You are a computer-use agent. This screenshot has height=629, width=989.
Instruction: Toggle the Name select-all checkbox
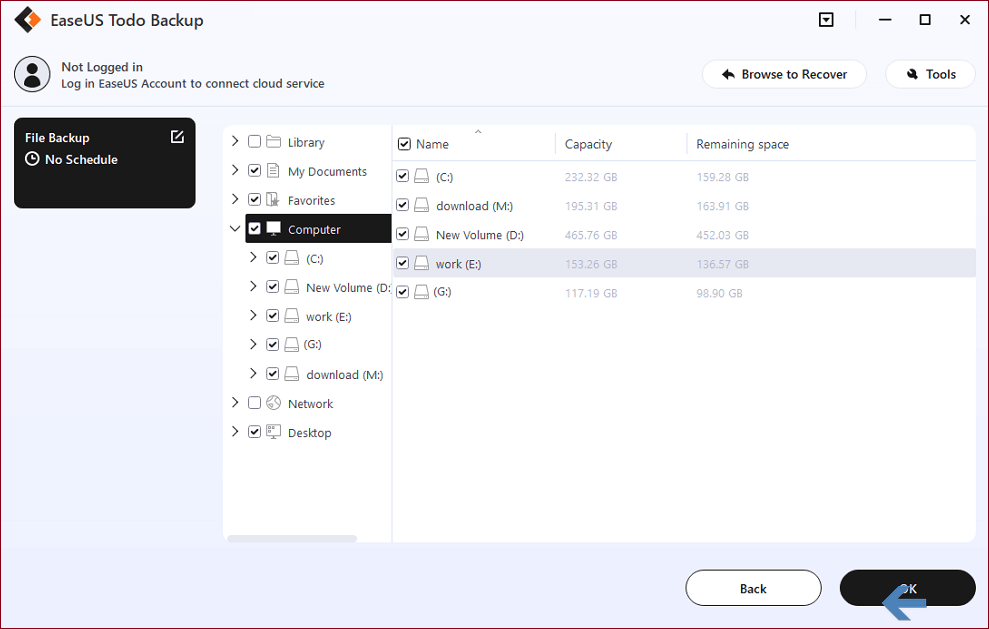click(404, 144)
